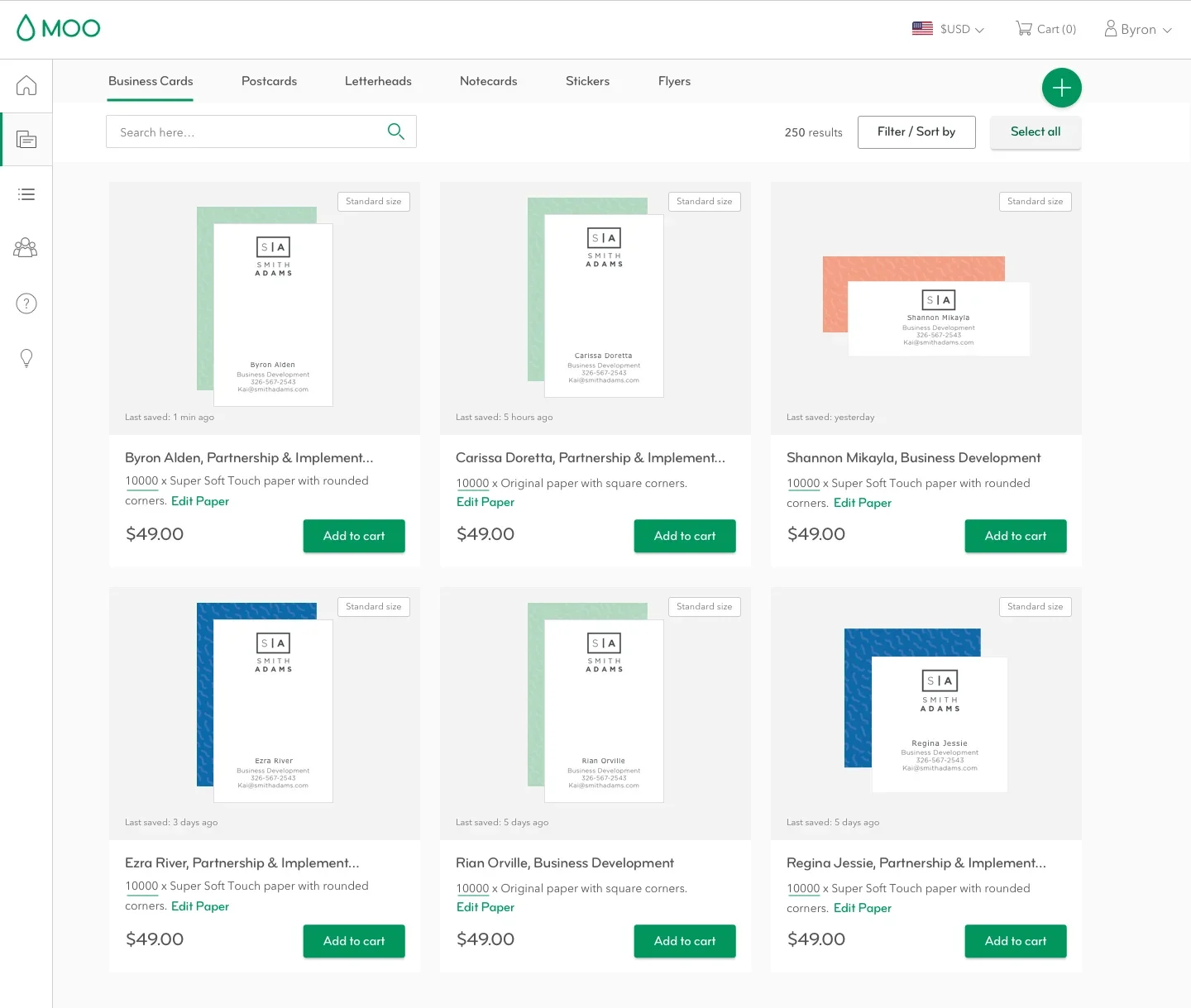Viewport: 1191px width, 1008px height.
Task: Expand the $USD currency dropdown
Action: [962, 29]
